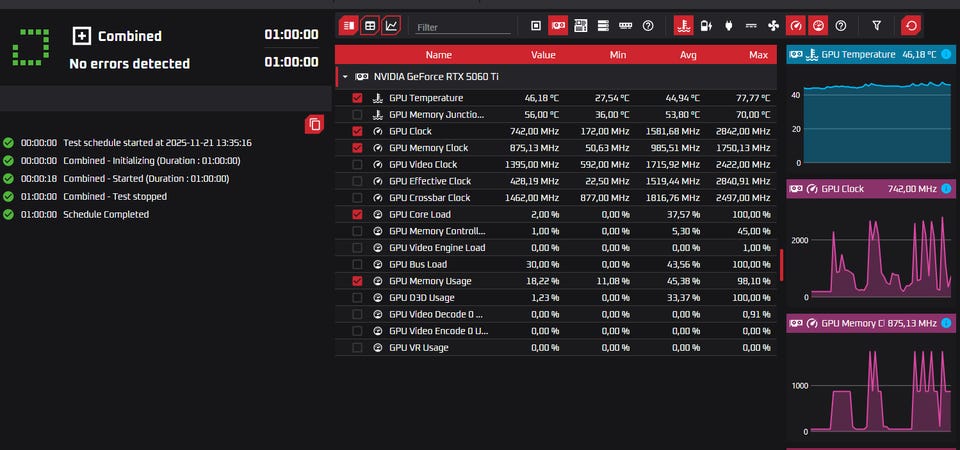This screenshot has width=960, height=450.
Task: Toggle power plug sensor type filter
Action: point(729,26)
